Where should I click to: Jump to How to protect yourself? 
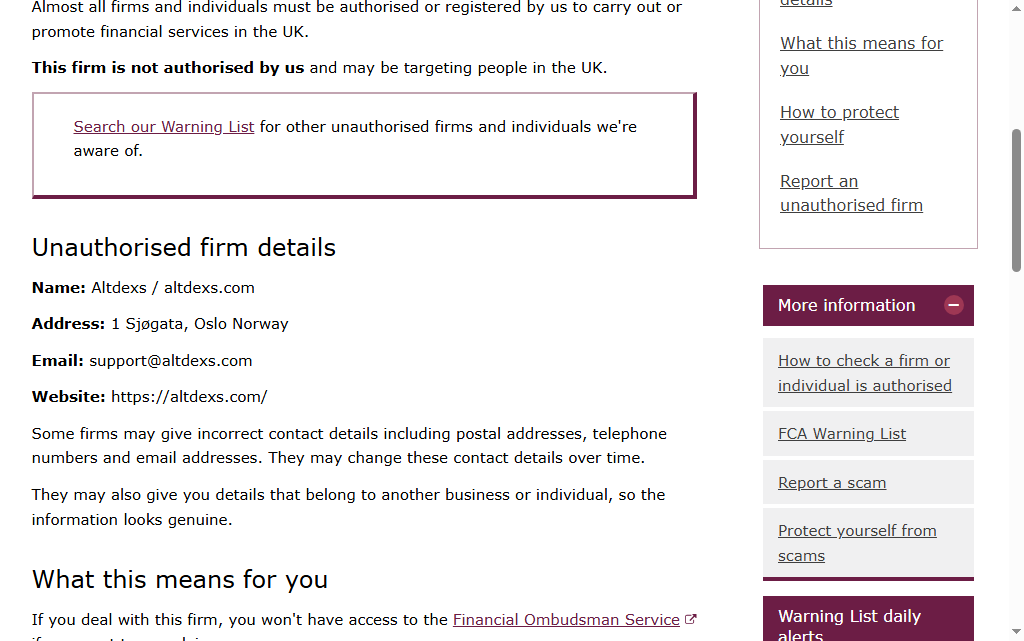839,125
